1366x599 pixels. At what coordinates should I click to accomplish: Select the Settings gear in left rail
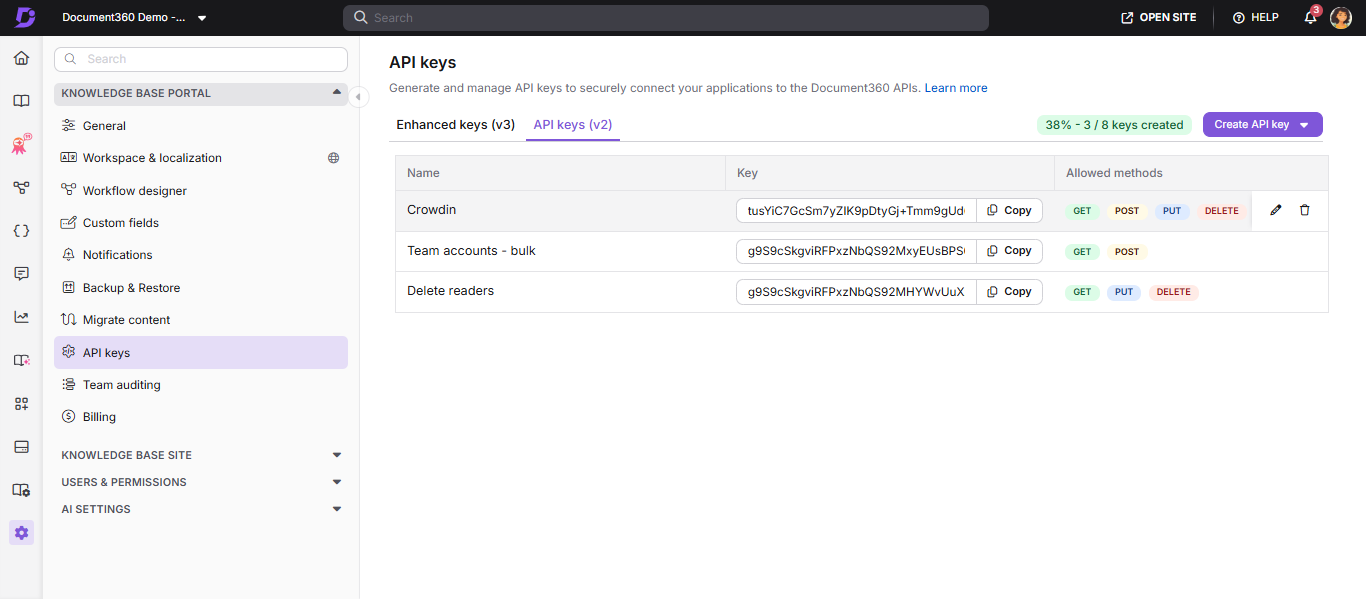21,533
